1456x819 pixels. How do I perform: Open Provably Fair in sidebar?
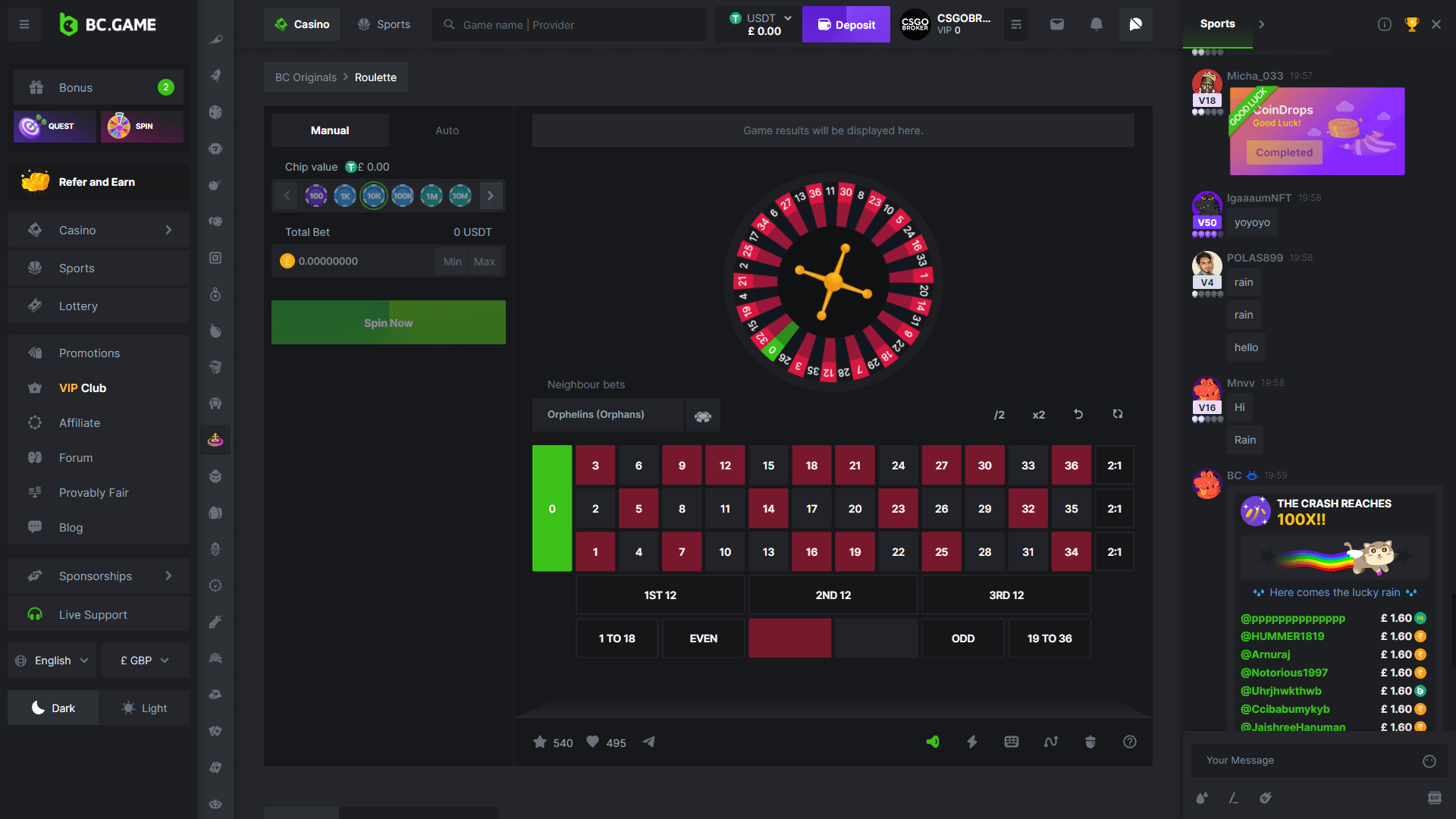93,492
